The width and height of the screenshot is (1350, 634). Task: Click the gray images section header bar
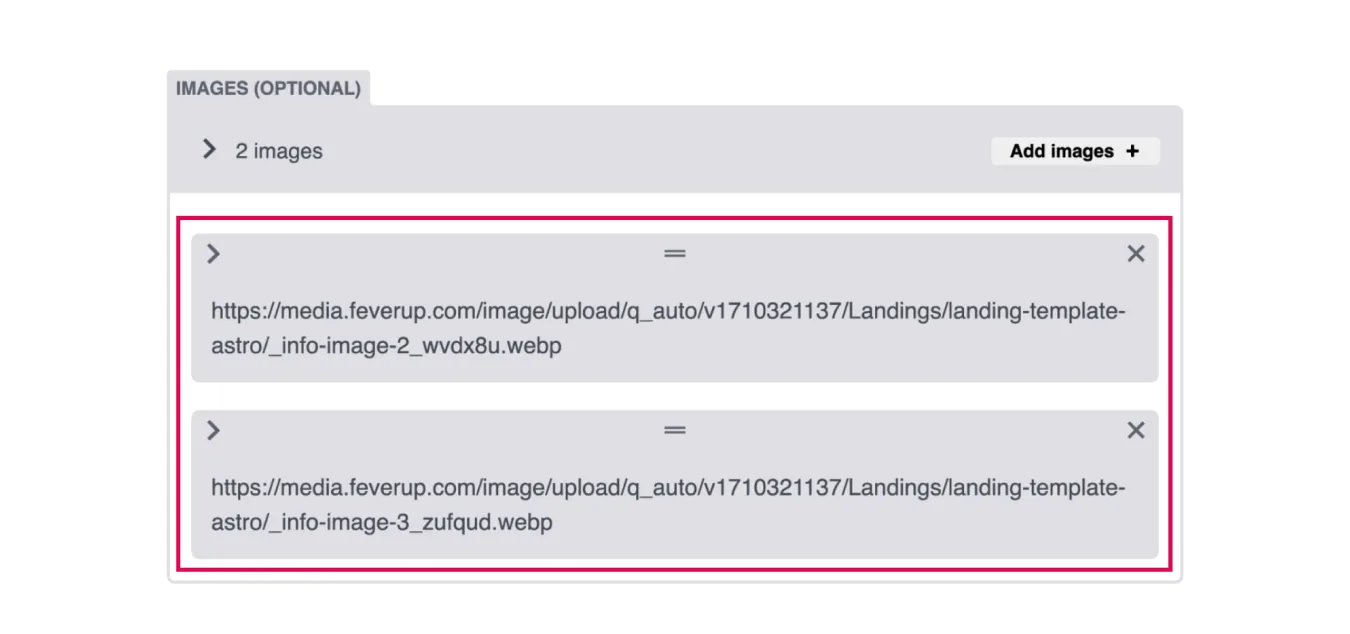[675, 150]
